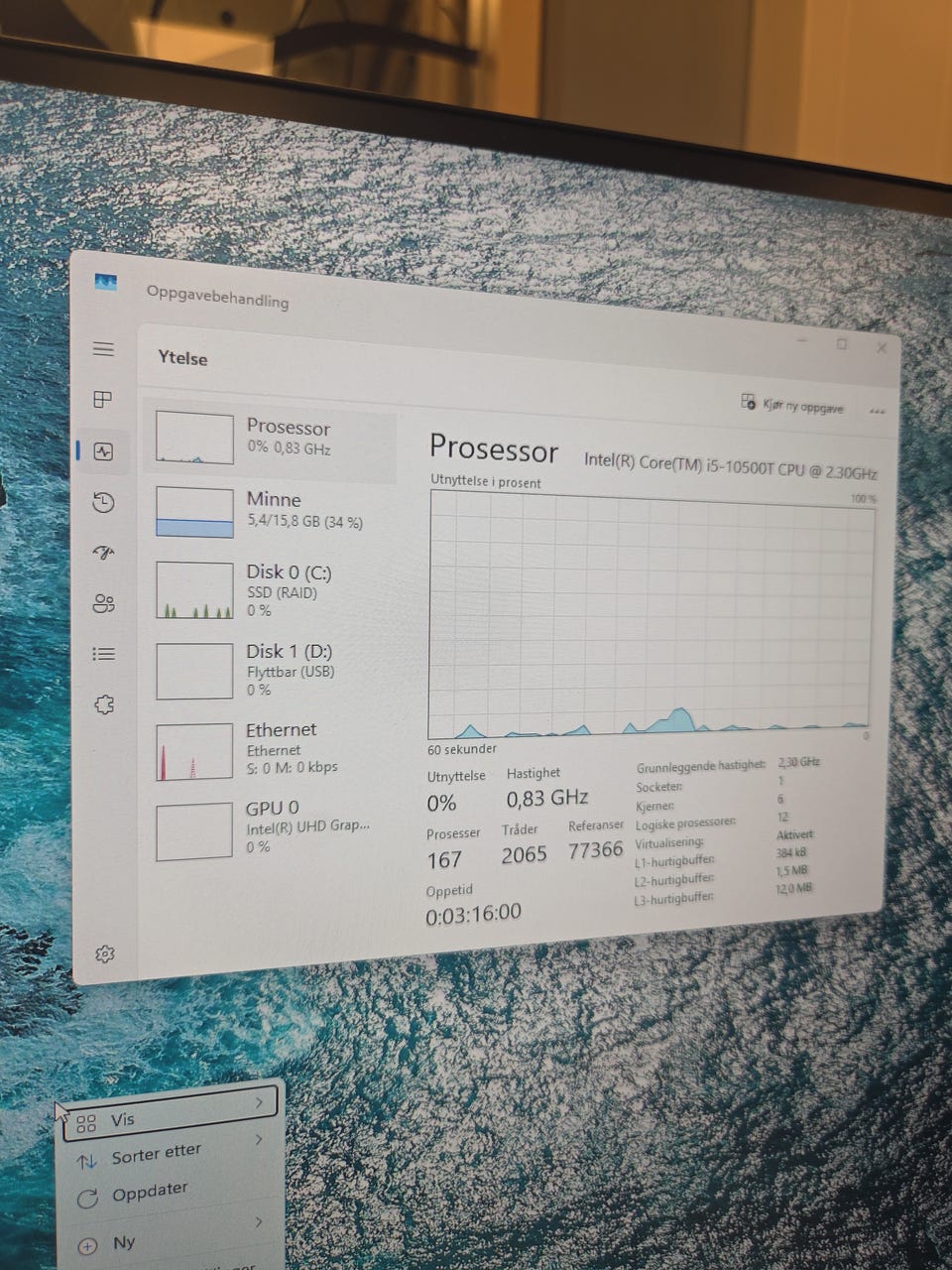
Task: Click the Hastighet value 0,83 GHz
Action: [x=547, y=798]
